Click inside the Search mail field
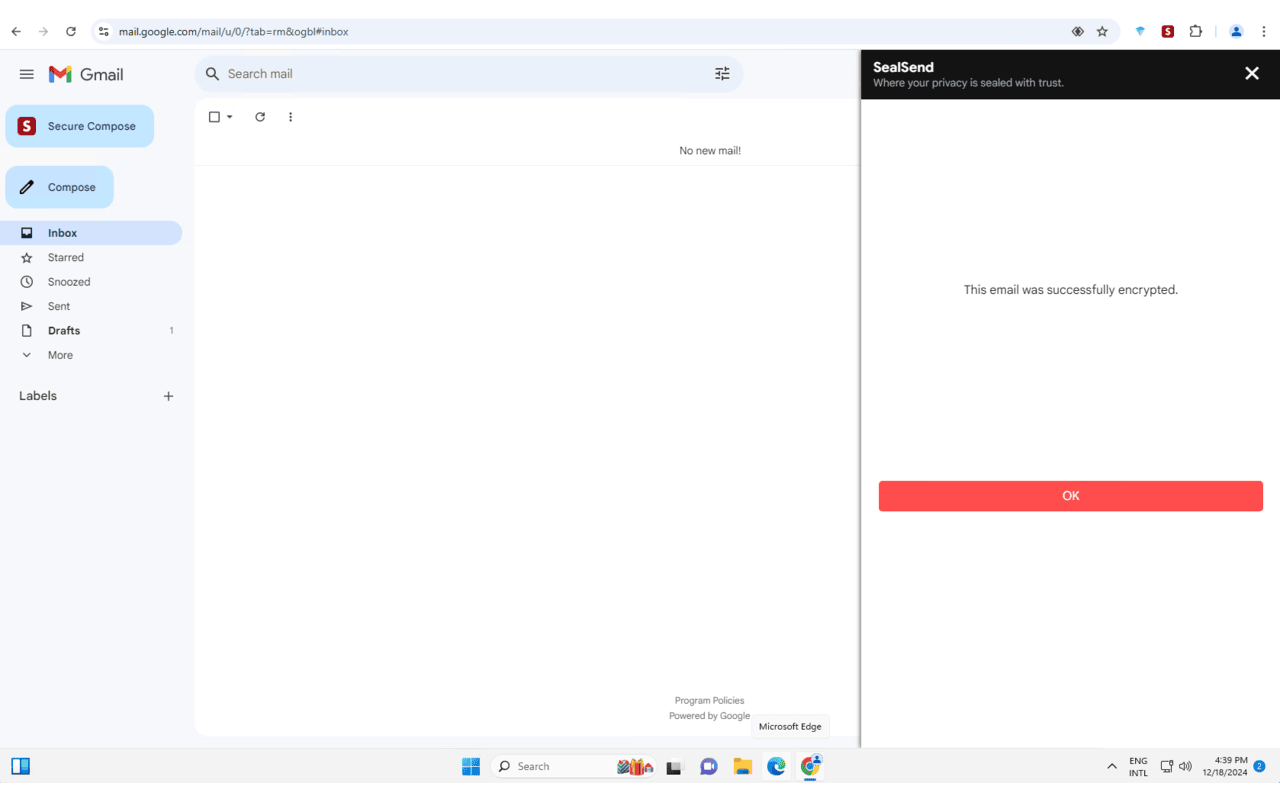Viewport: 1280px width, 800px height. (x=400, y=73)
